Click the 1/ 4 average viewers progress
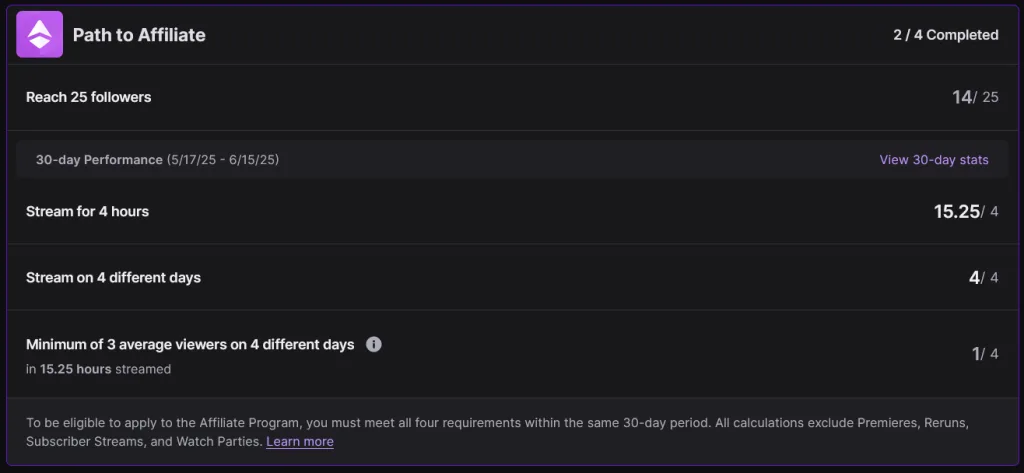1024x473 pixels. pyautogui.click(x=985, y=354)
